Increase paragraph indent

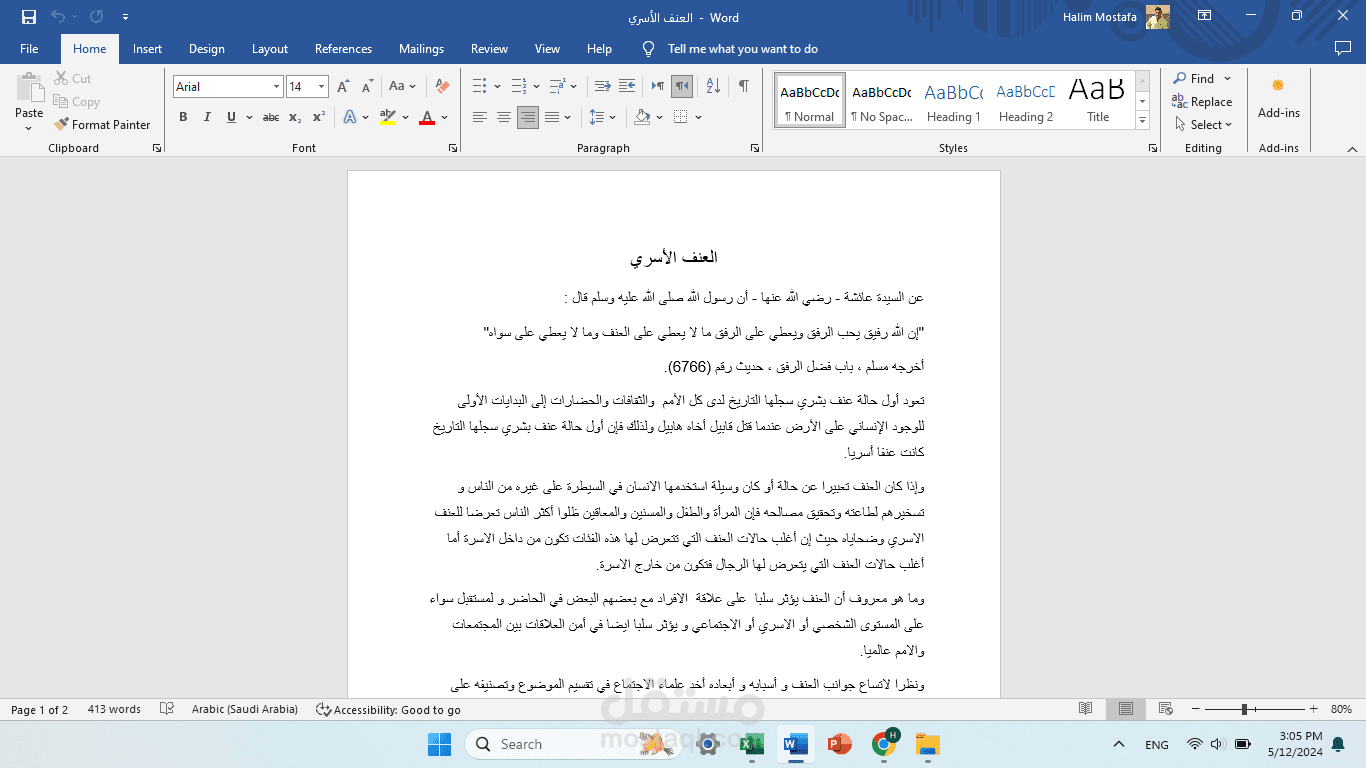point(627,87)
